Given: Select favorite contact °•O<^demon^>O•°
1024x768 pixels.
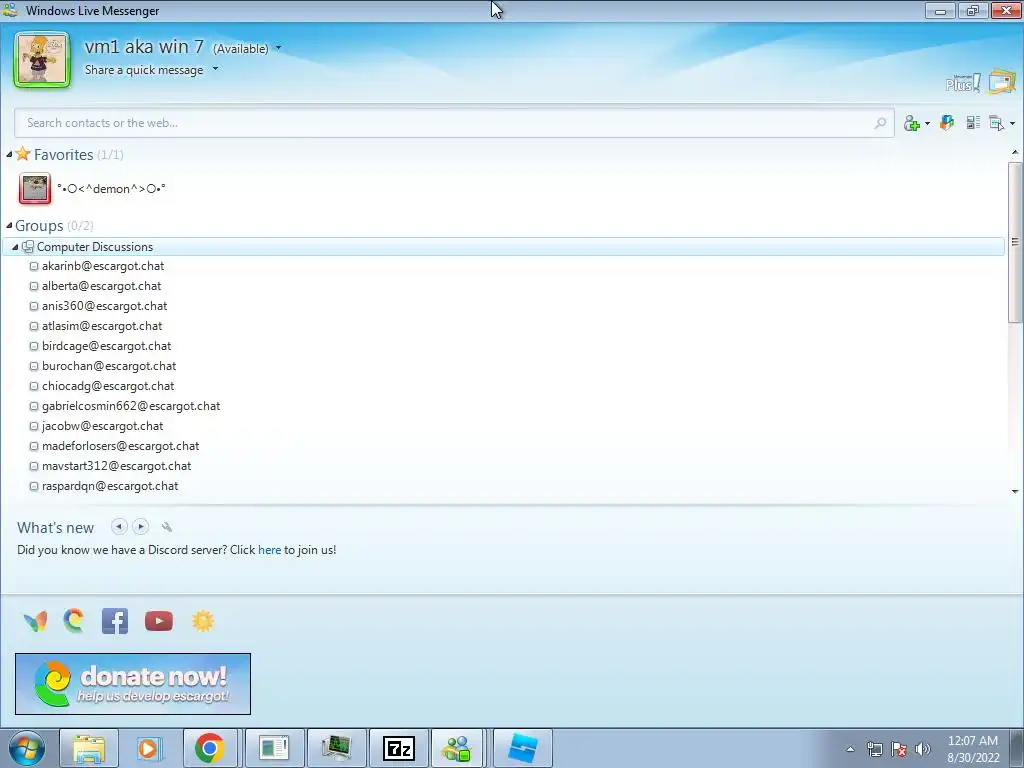Looking at the screenshot, I should point(111,189).
